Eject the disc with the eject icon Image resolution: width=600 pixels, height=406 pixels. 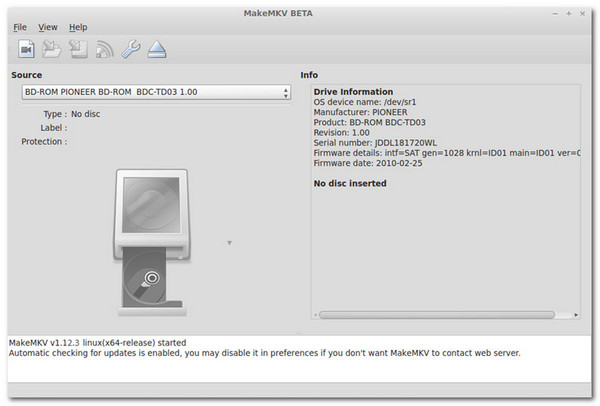(x=157, y=49)
